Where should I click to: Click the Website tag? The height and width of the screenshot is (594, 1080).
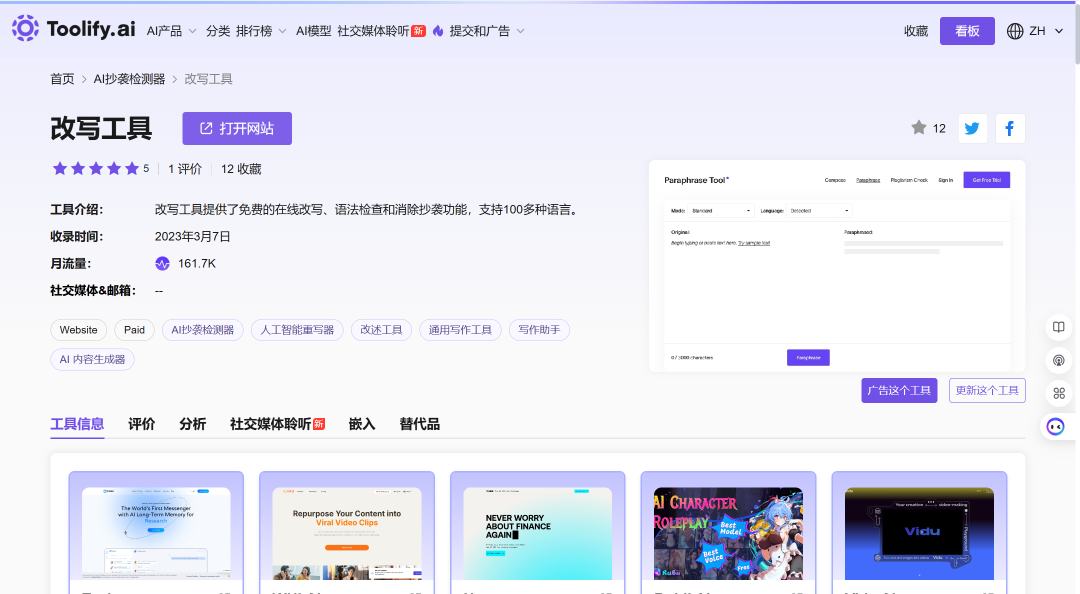point(79,330)
